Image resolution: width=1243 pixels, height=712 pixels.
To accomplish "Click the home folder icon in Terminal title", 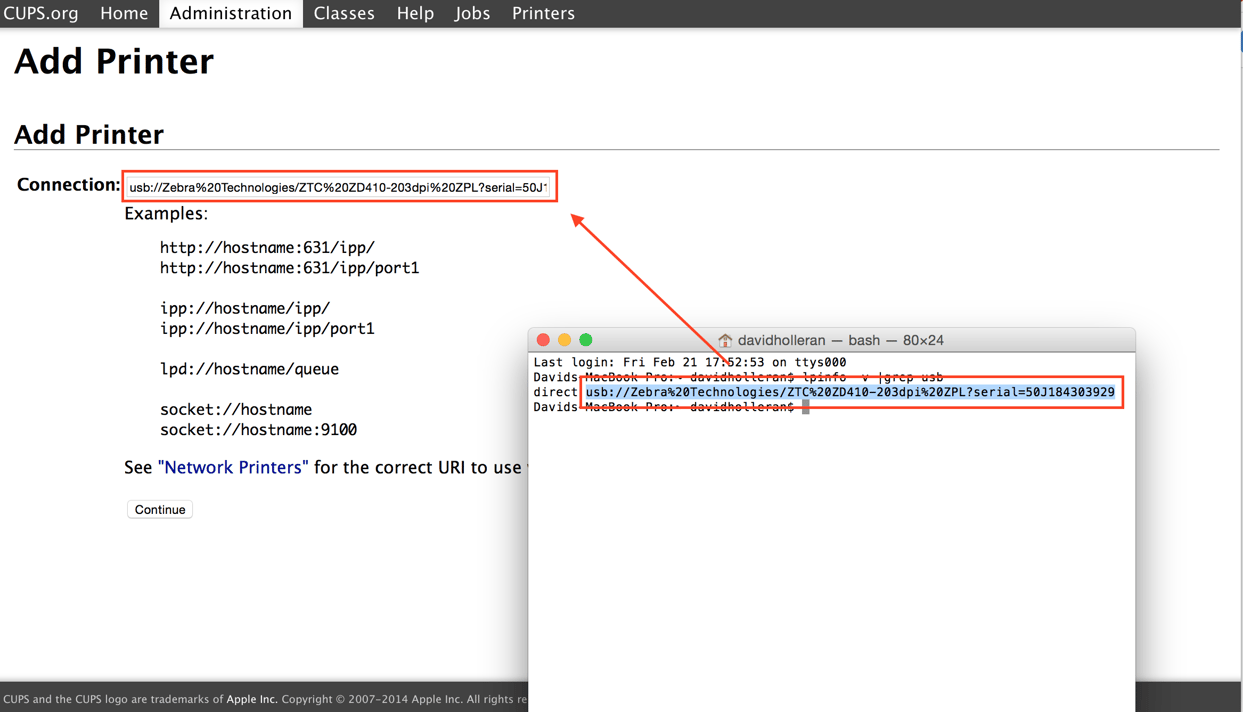I will tap(725, 341).
